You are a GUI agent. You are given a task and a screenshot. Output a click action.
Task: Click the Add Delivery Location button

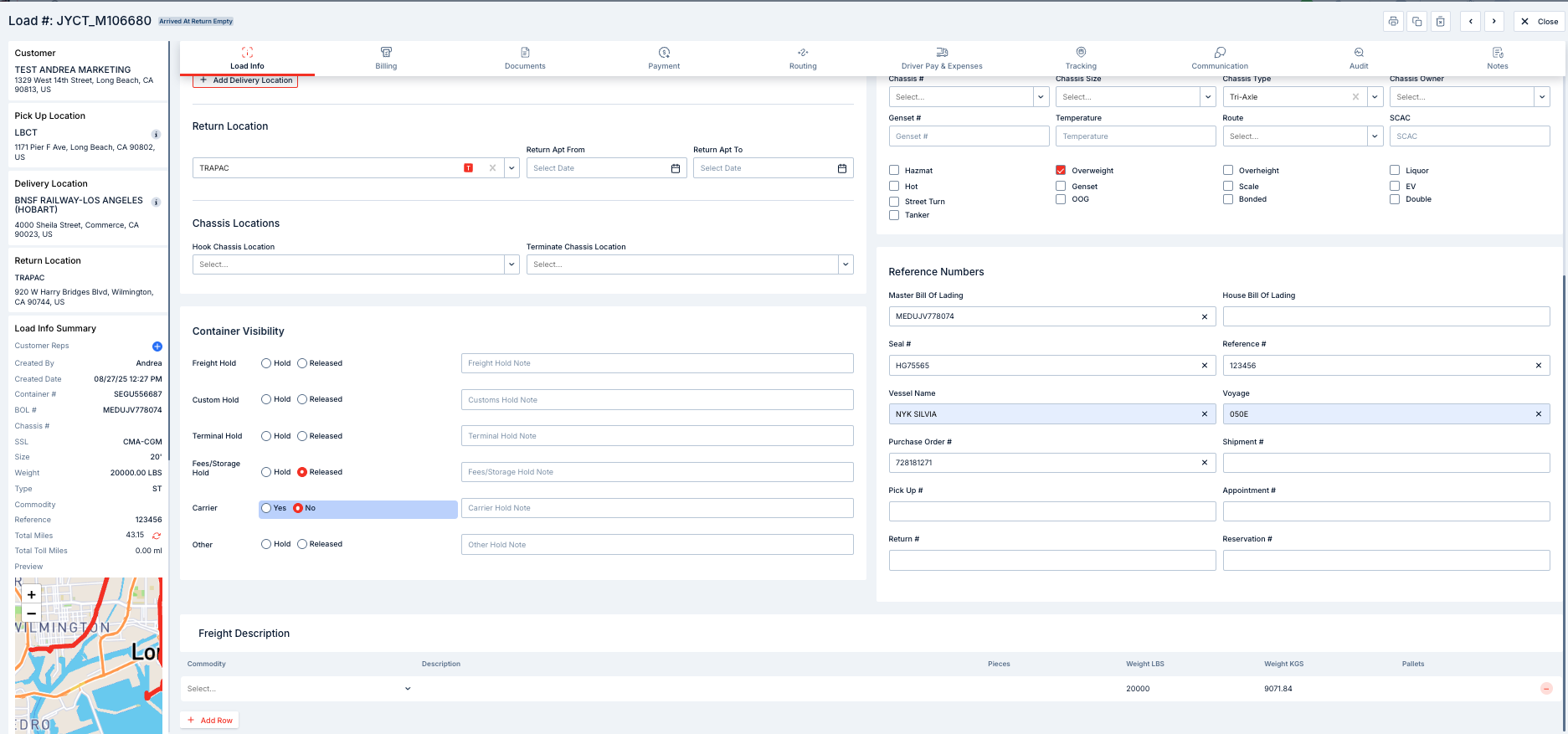(x=245, y=80)
